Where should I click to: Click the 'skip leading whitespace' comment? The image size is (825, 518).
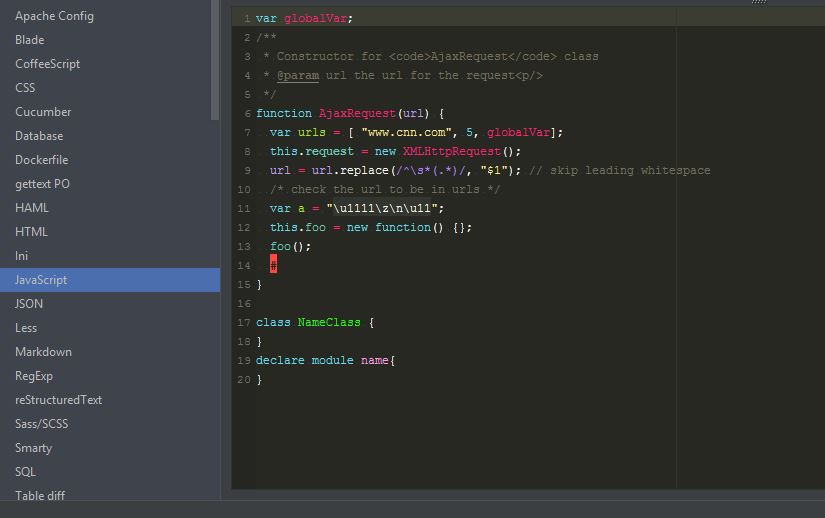pyautogui.click(x=620, y=170)
